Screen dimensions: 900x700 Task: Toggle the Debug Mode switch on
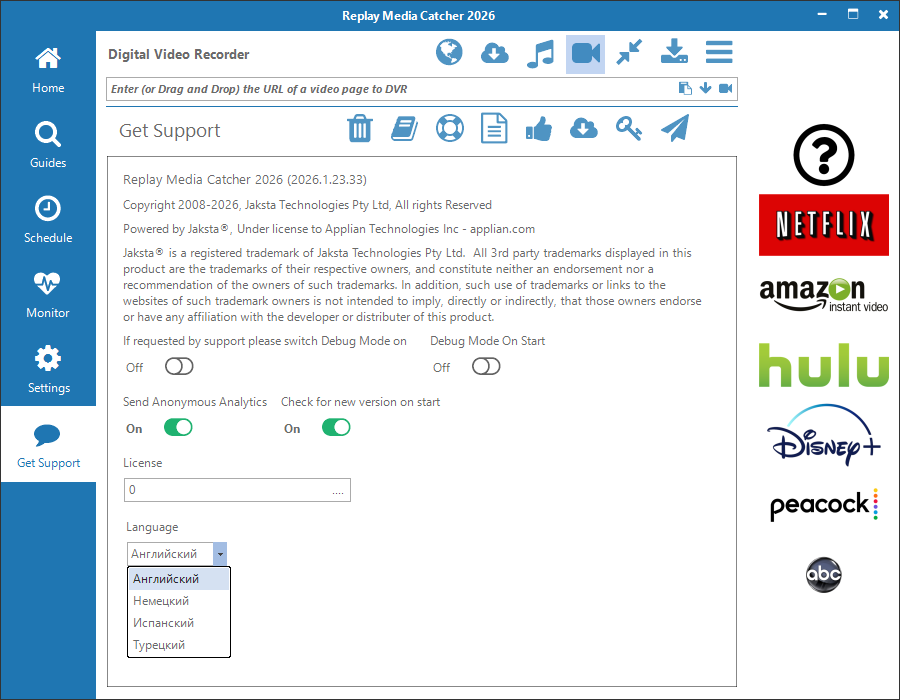click(x=179, y=366)
